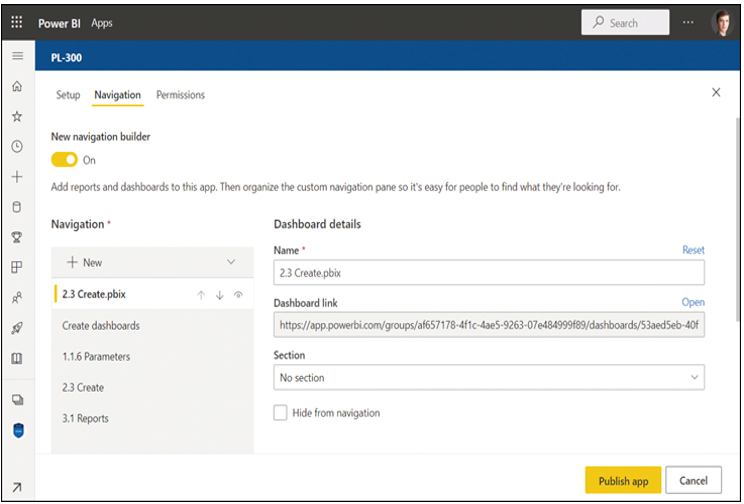Screen dimensions: 744x504
Task: Open the user profile avatar
Action: coord(722,22)
